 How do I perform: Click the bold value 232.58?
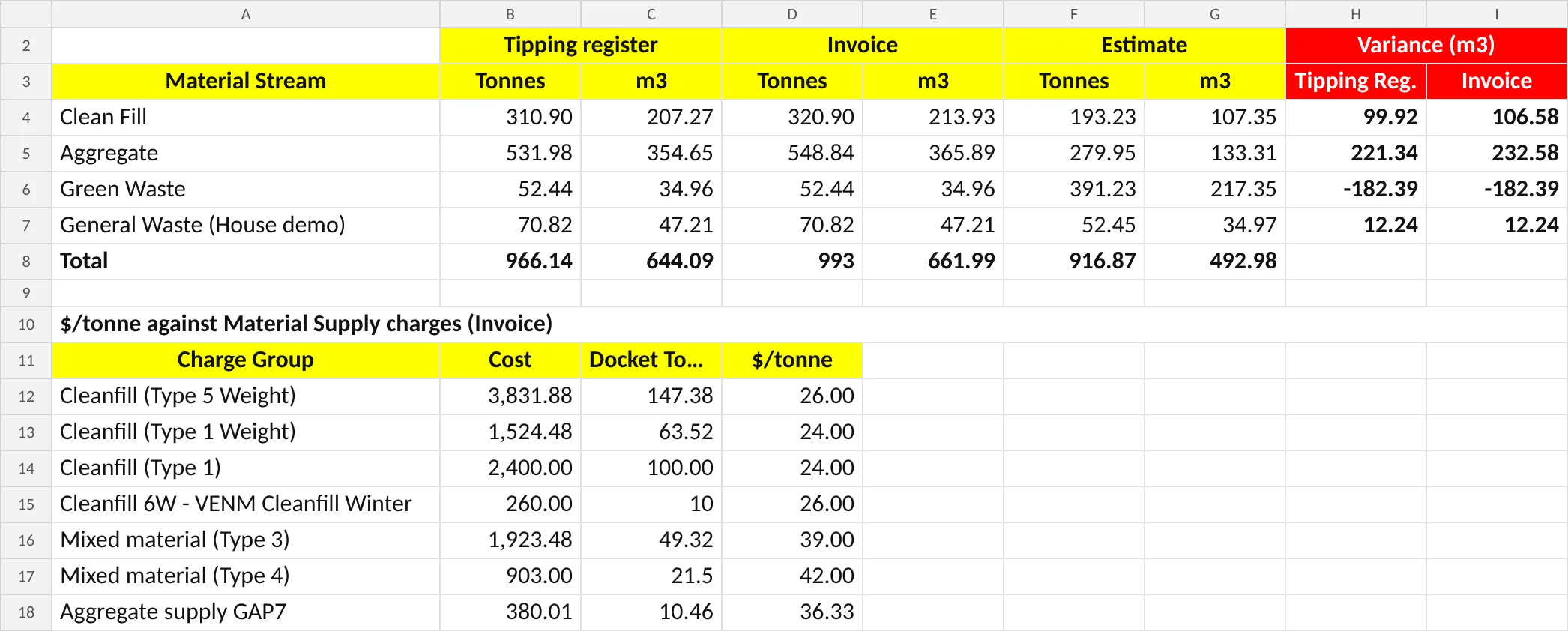[x=1496, y=153]
